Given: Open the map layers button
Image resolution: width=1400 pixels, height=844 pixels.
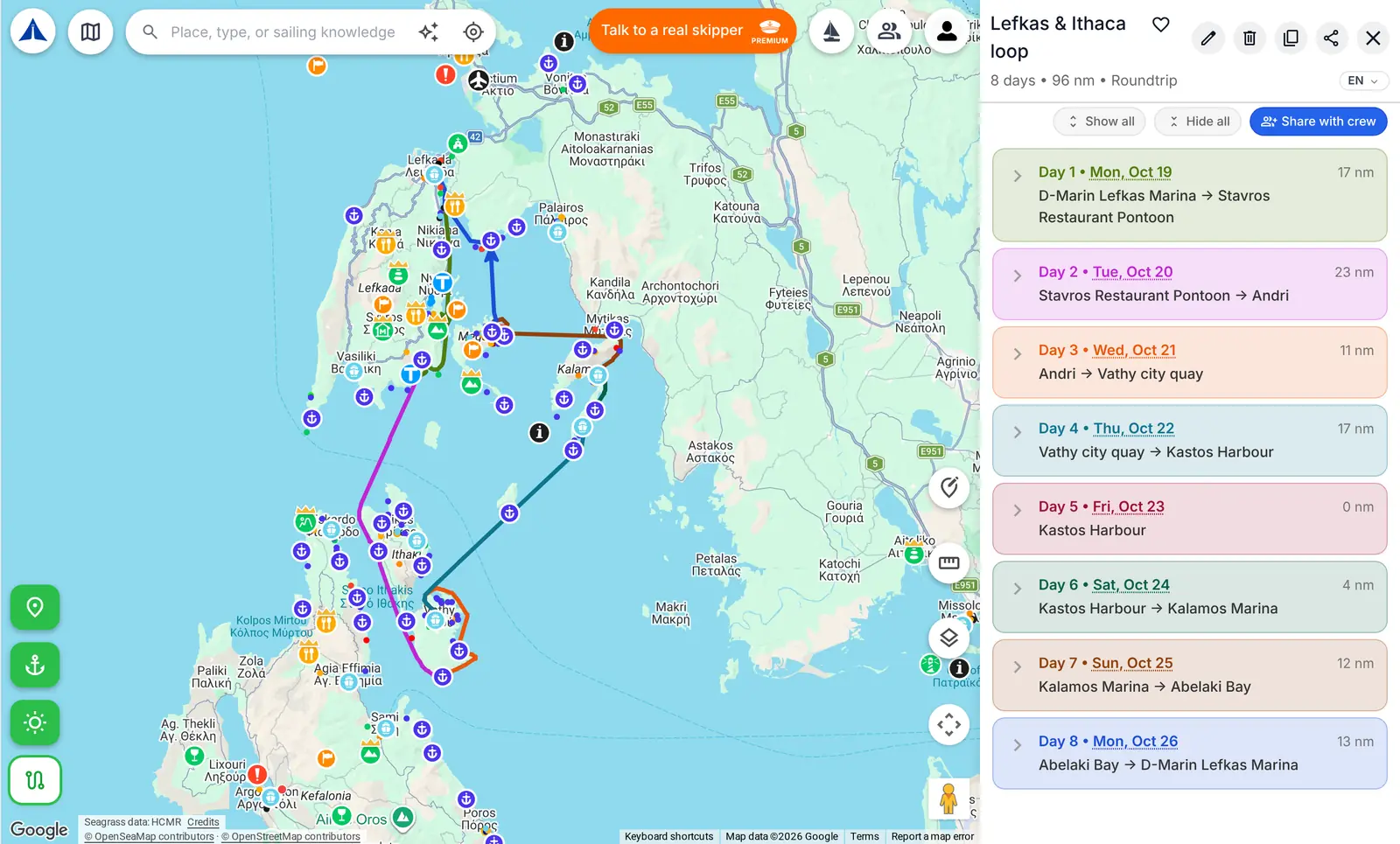Looking at the screenshot, I should [x=949, y=638].
